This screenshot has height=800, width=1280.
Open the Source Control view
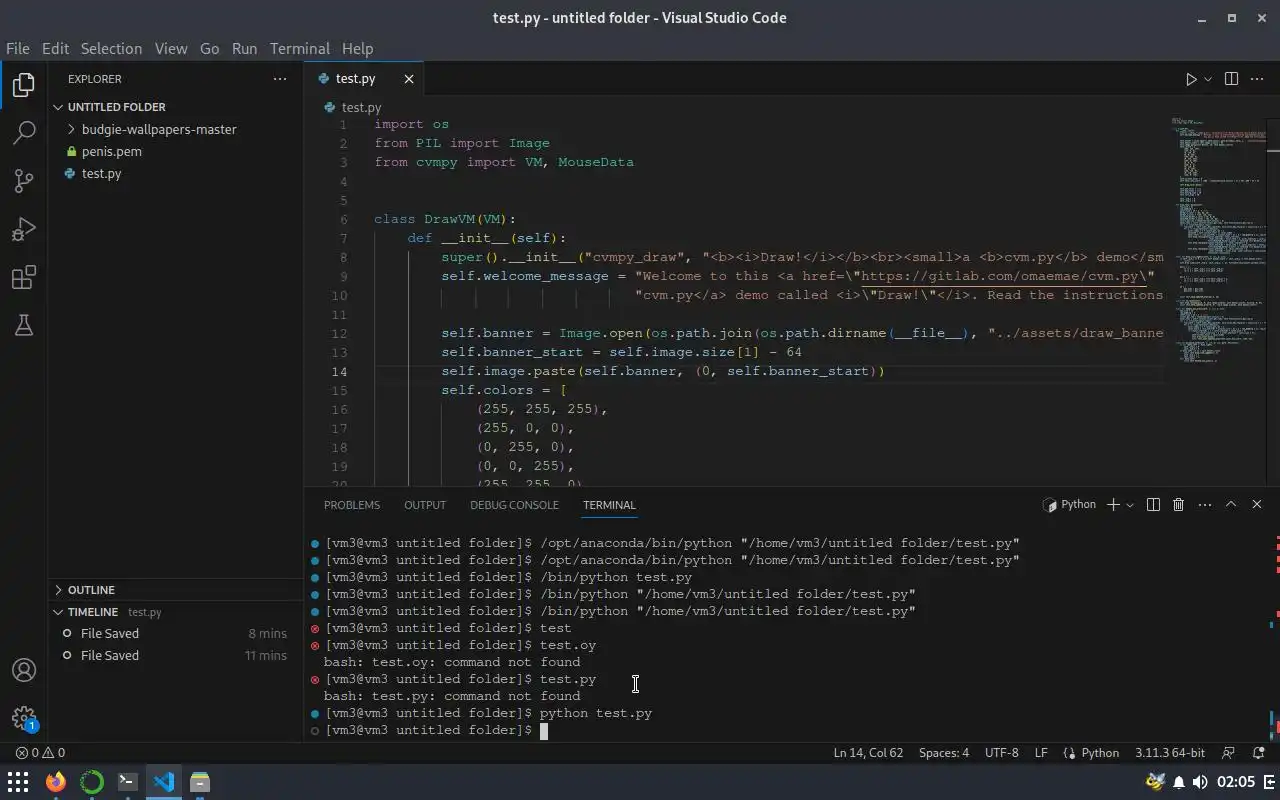tap(24, 181)
